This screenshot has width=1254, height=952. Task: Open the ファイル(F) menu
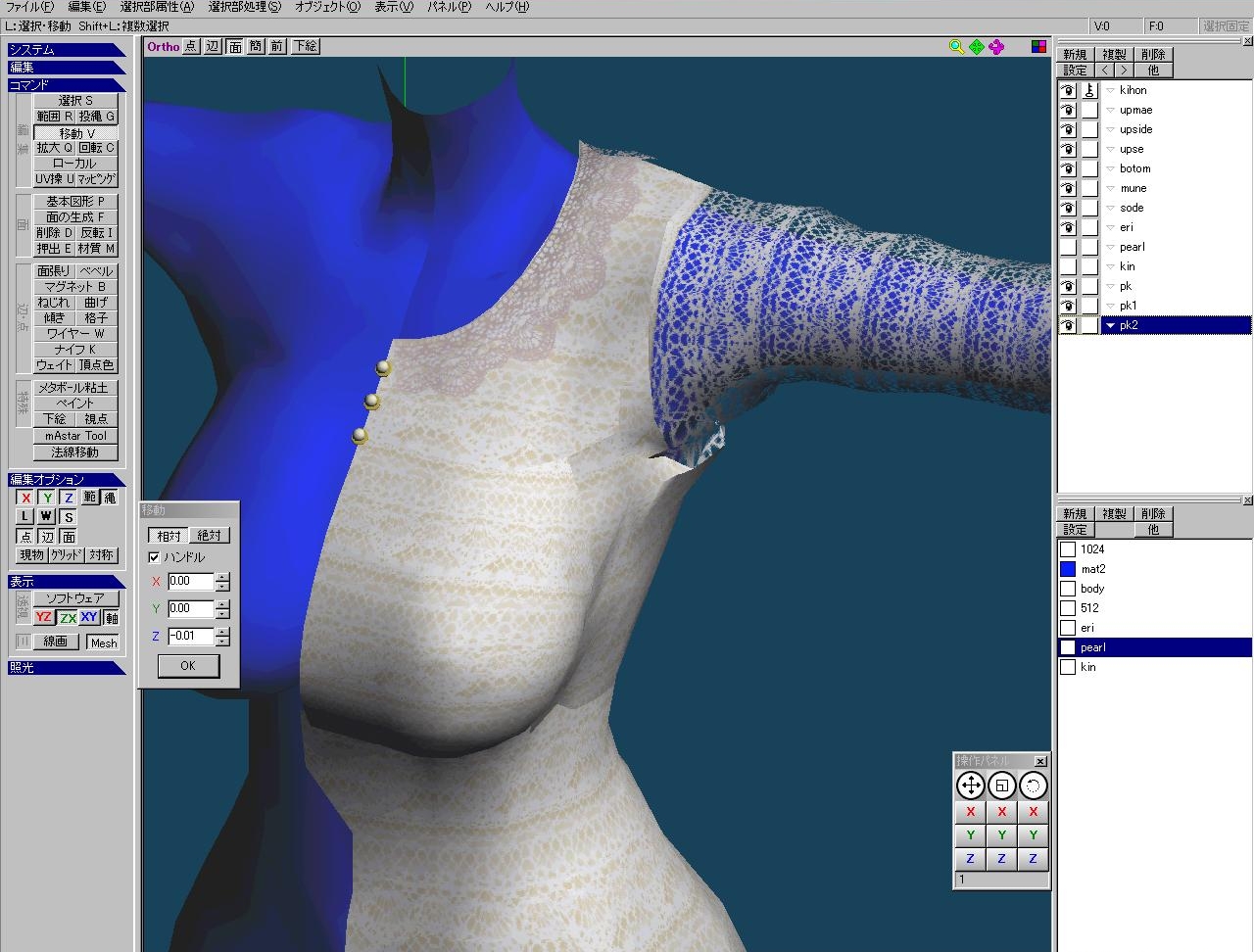(x=29, y=7)
